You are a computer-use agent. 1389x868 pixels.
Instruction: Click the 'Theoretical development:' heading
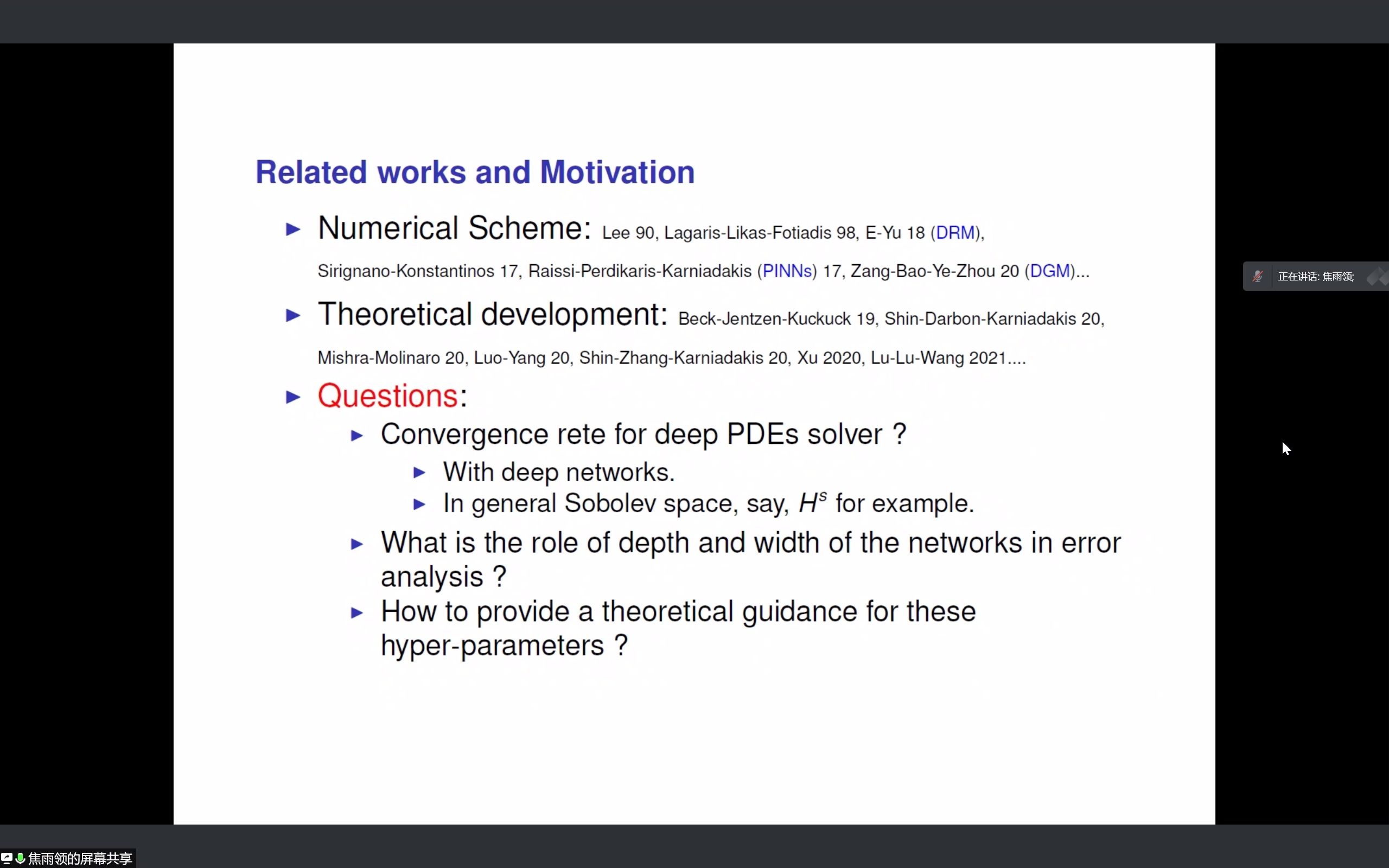(x=493, y=315)
